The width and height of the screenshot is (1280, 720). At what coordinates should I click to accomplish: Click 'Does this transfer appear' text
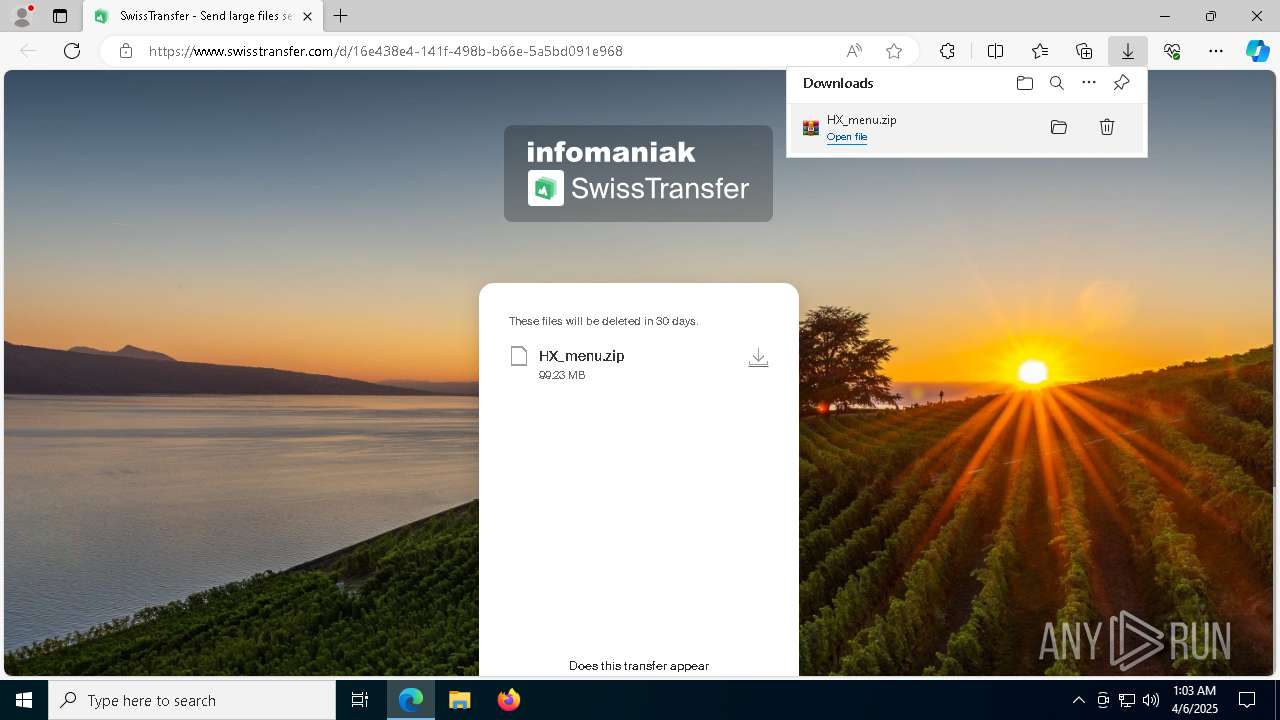[x=639, y=666]
